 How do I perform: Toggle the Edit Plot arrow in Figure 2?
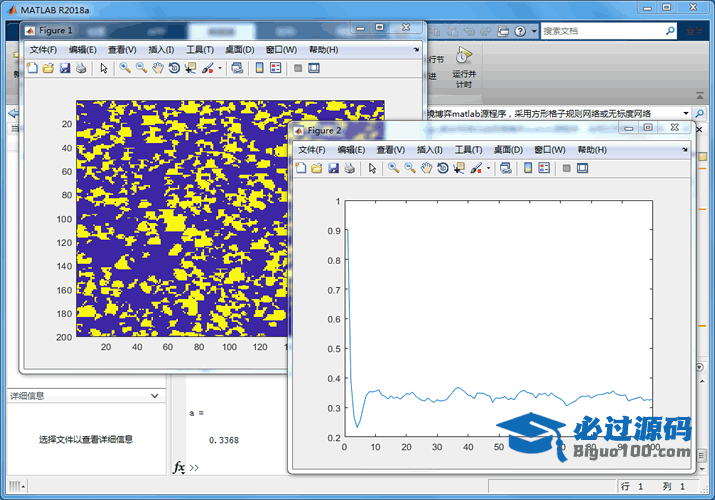tap(372, 168)
